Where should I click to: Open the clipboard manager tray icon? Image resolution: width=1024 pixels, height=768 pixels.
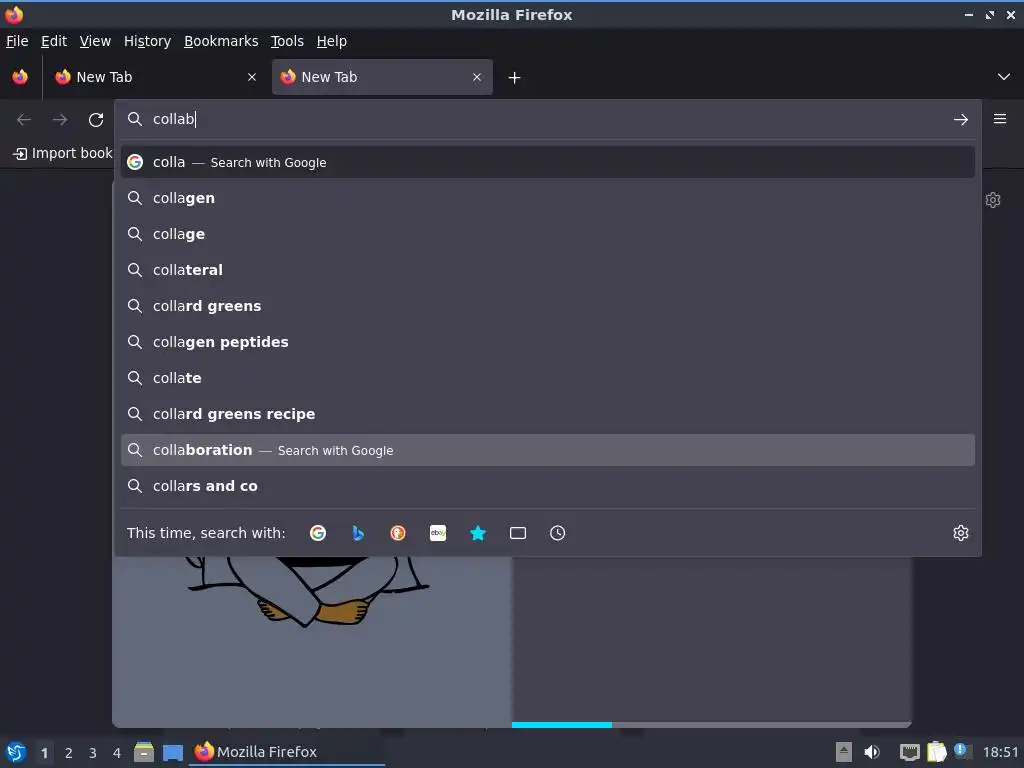pyautogui.click(x=936, y=752)
